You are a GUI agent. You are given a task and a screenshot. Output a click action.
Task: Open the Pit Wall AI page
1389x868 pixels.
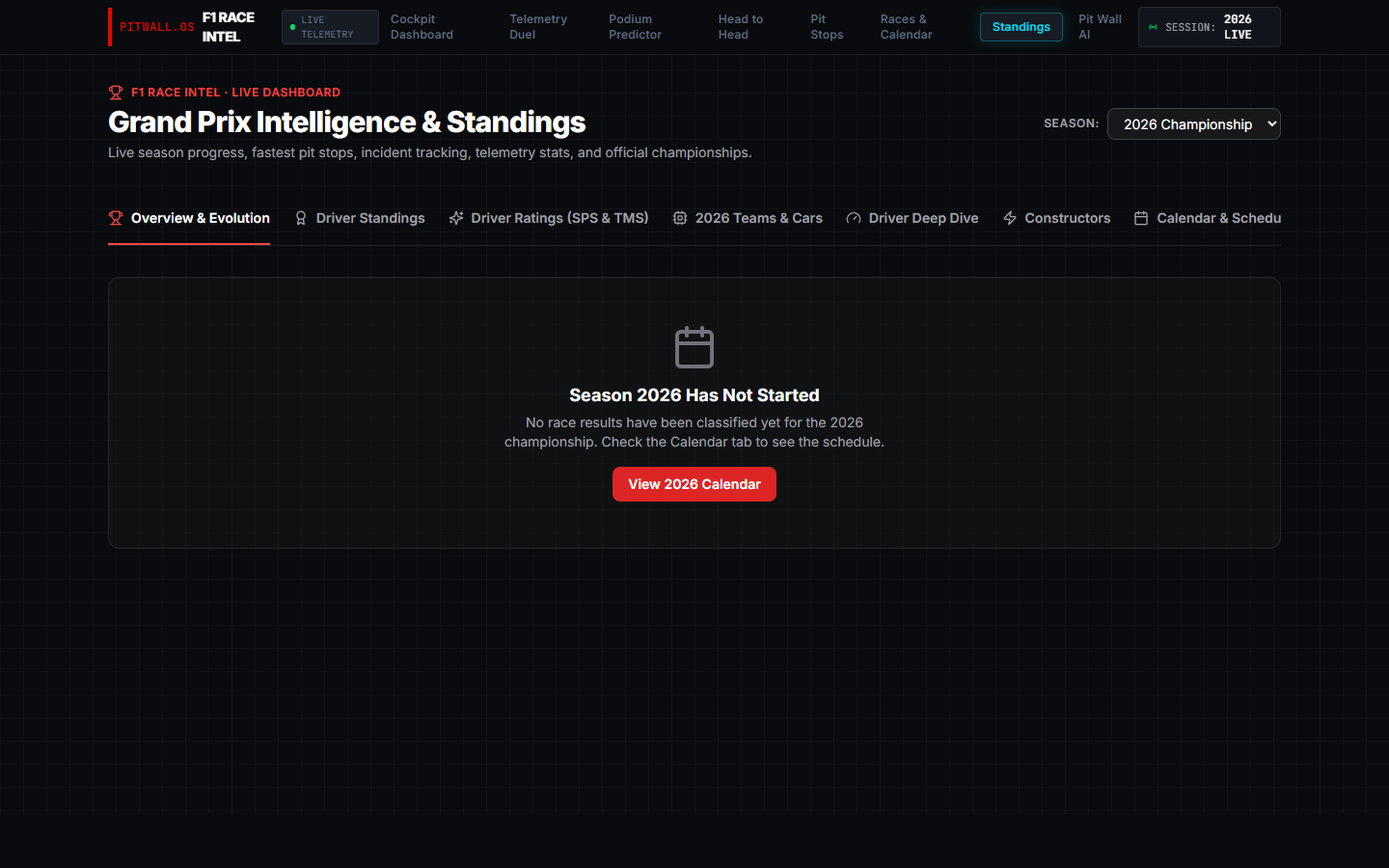tap(1101, 27)
